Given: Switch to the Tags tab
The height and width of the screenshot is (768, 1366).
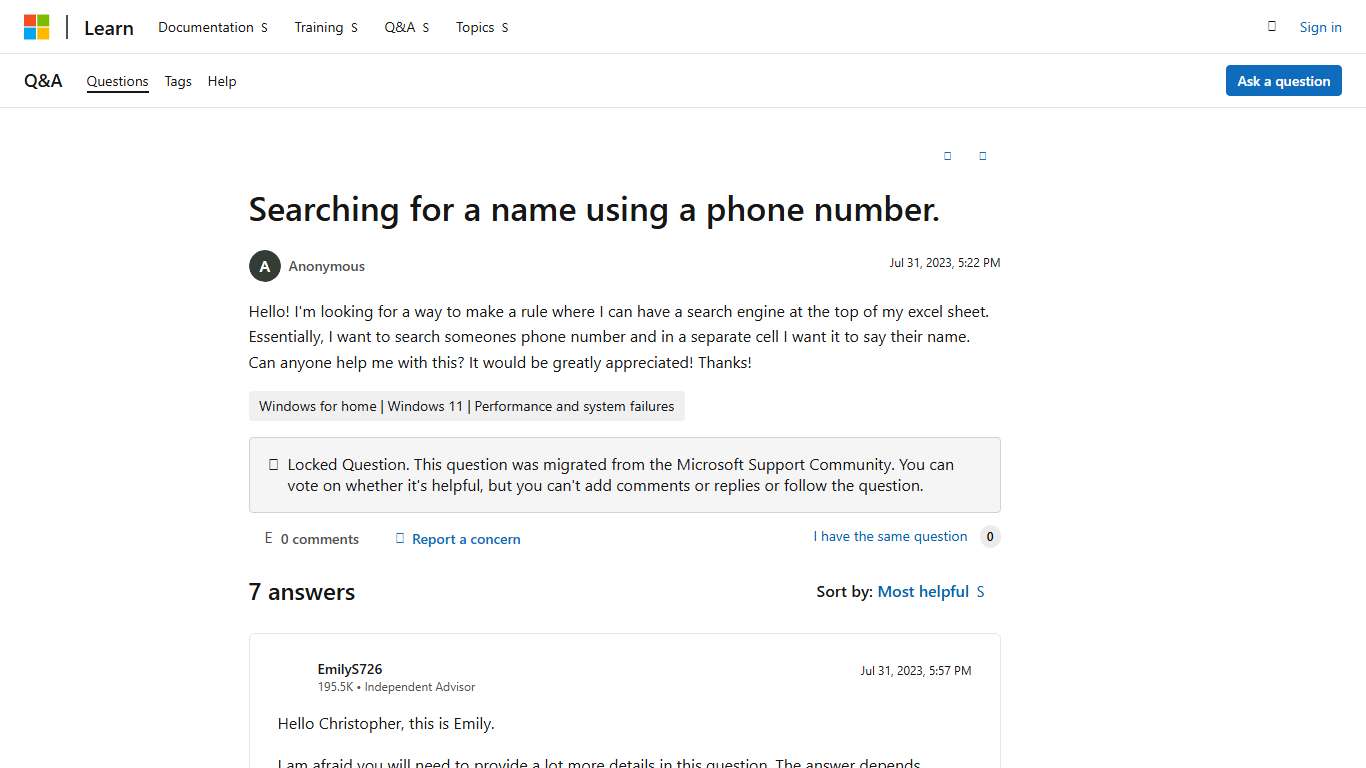Looking at the screenshot, I should pos(178,81).
